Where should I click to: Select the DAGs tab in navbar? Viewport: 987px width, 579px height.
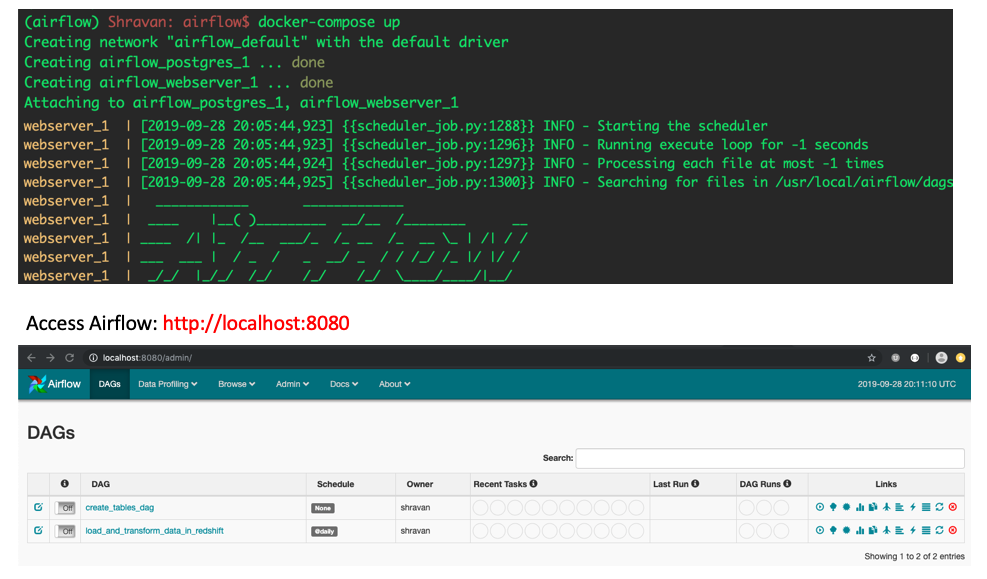(110, 384)
